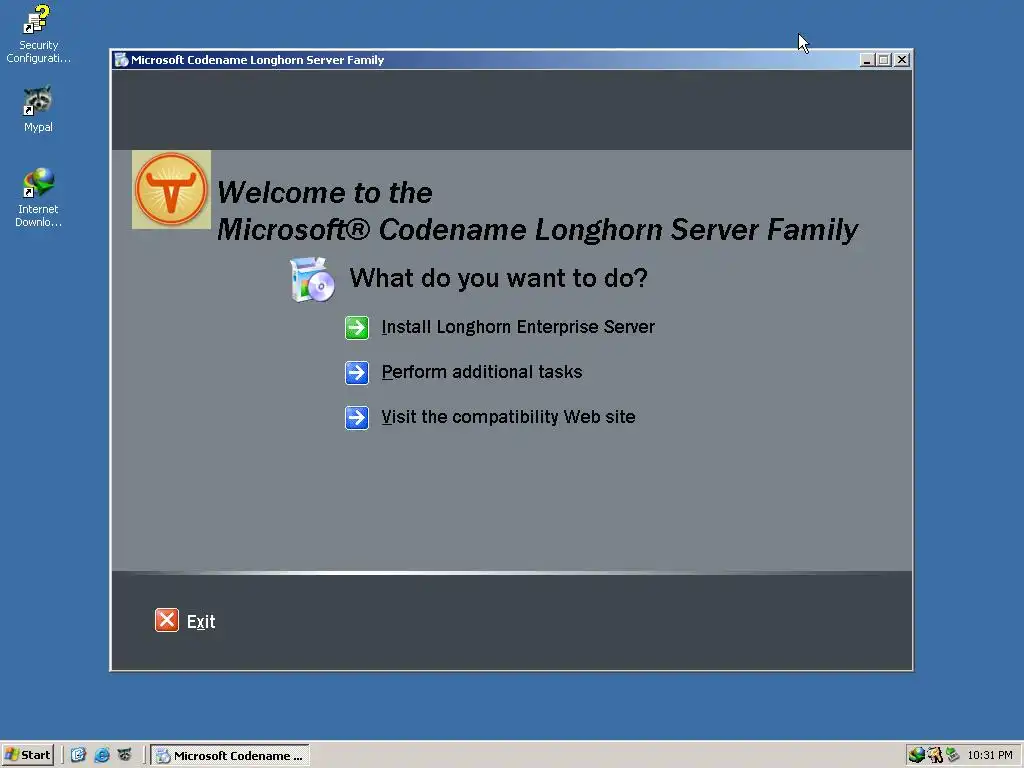Open Visit the compatibility Web site link
Viewport: 1024px width, 768px height.
[508, 417]
